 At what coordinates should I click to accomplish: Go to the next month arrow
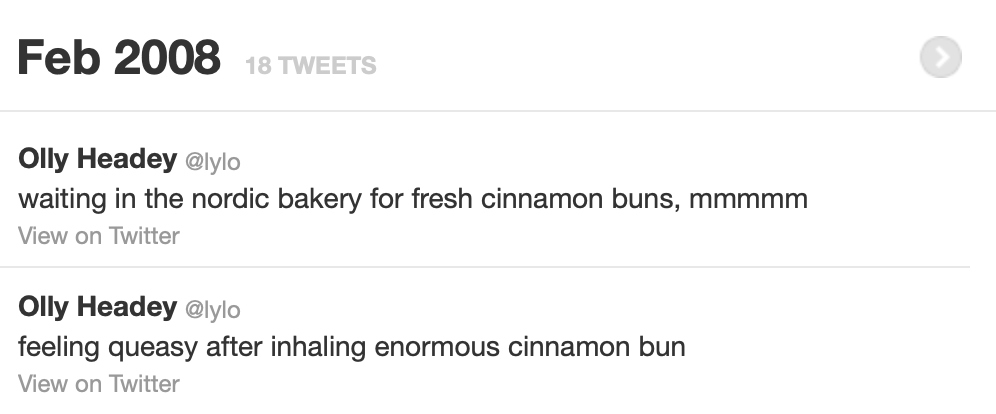pyautogui.click(x=940, y=59)
